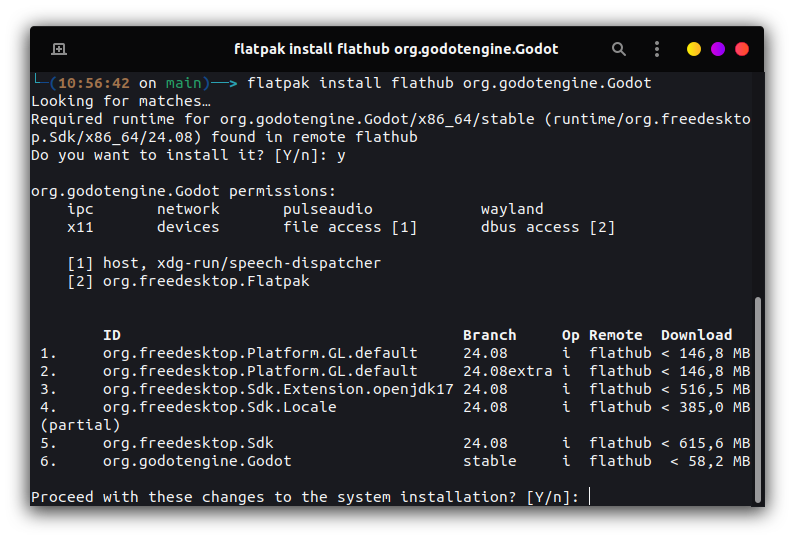Close the terminal with red circle
This screenshot has height=540, width=794.
point(742,49)
